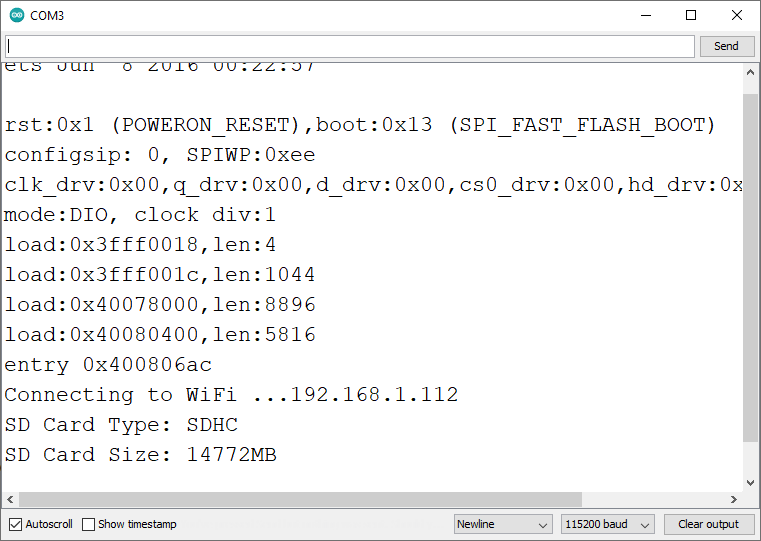Viewport: 761px width, 541px height.
Task: Minimize the COM3 window
Action: [646, 16]
